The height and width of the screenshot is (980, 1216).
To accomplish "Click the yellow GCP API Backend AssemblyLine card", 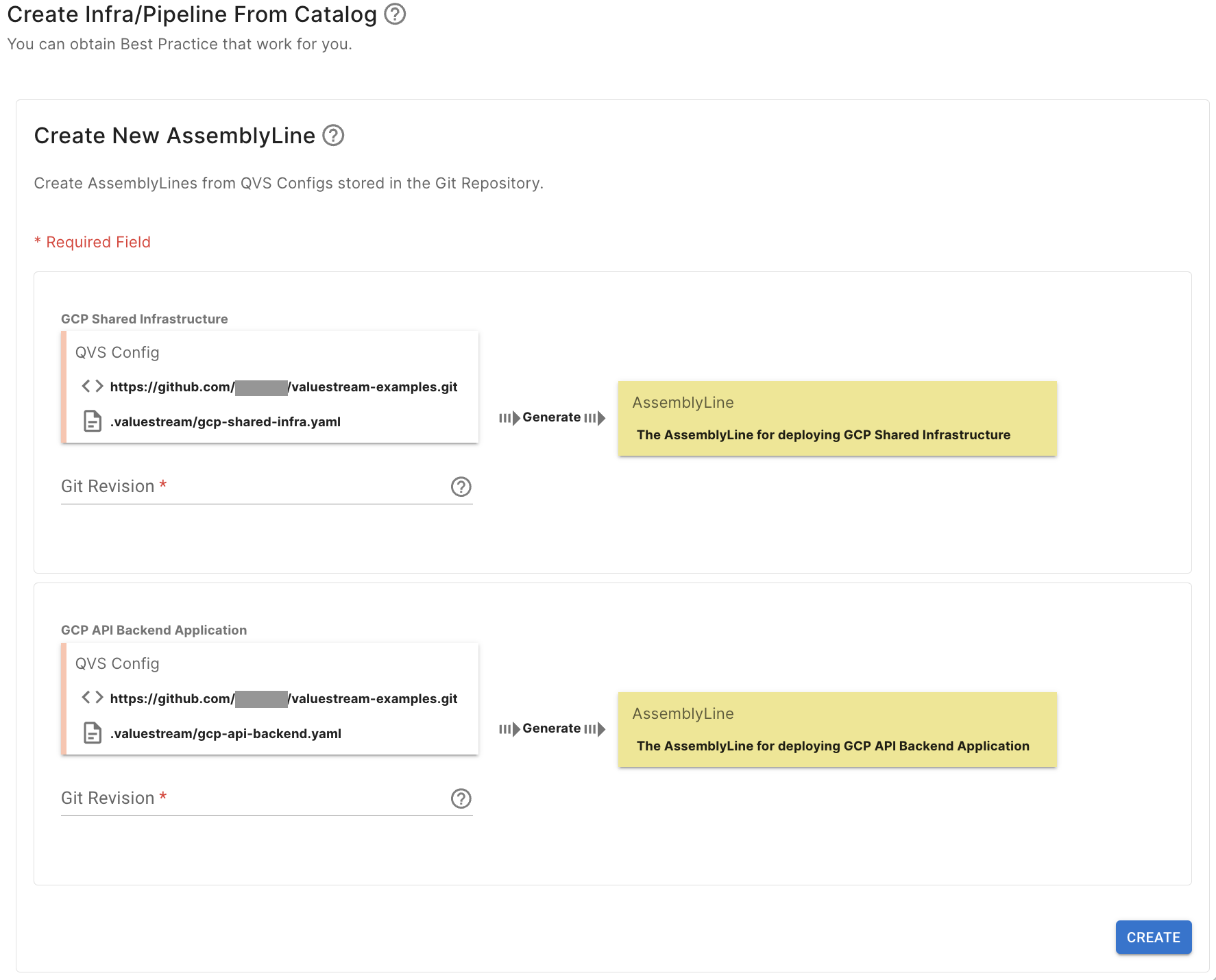I will 837,730.
